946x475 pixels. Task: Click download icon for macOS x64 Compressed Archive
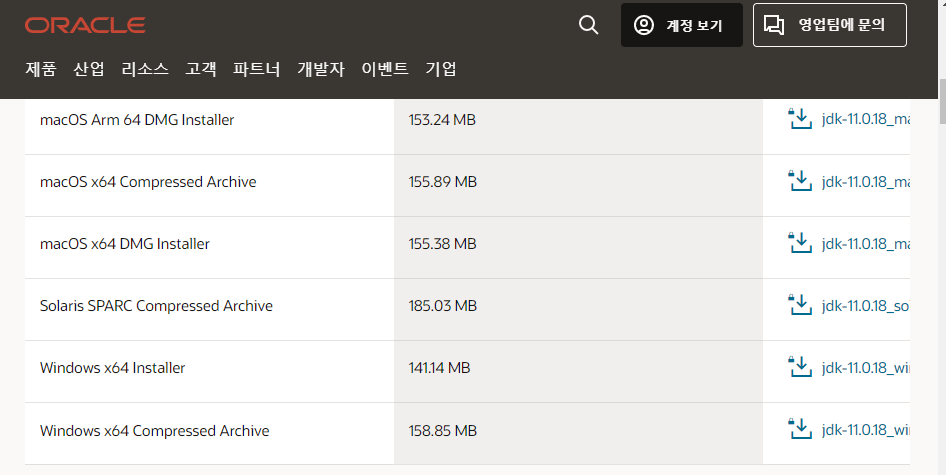pos(800,180)
